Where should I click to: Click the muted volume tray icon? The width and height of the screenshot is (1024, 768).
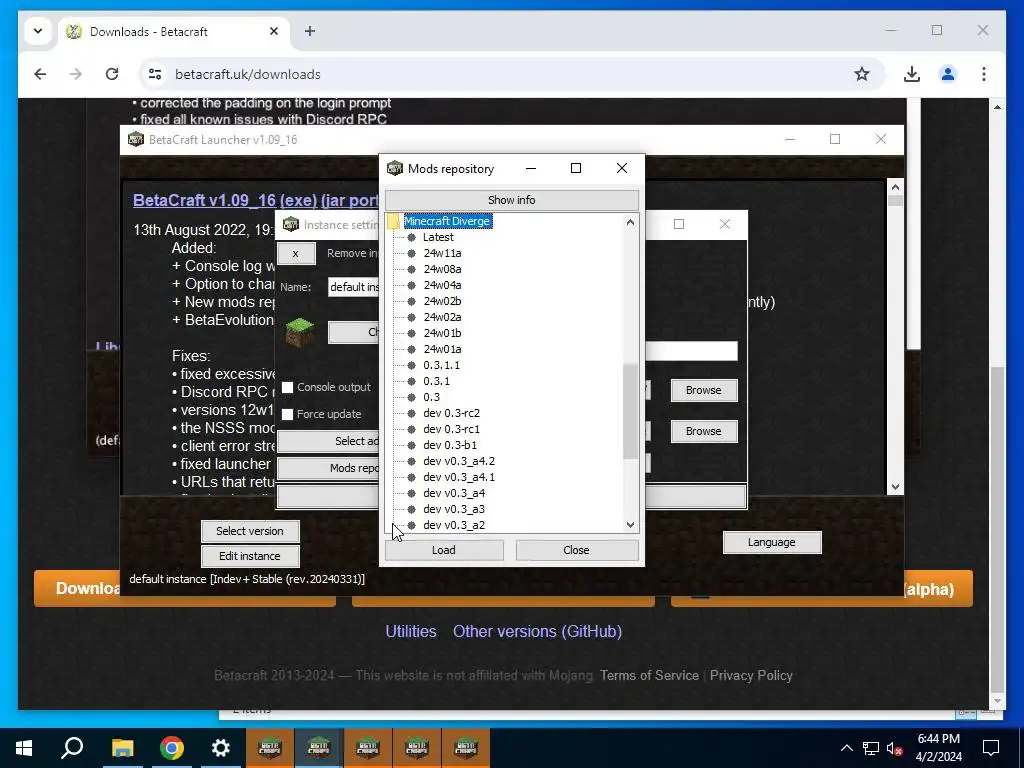click(x=895, y=748)
